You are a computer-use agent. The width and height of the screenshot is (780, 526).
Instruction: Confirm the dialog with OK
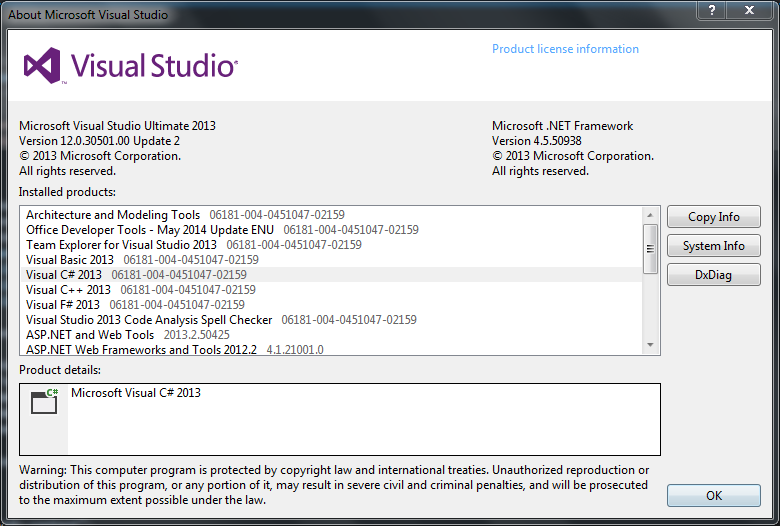click(713, 496)
